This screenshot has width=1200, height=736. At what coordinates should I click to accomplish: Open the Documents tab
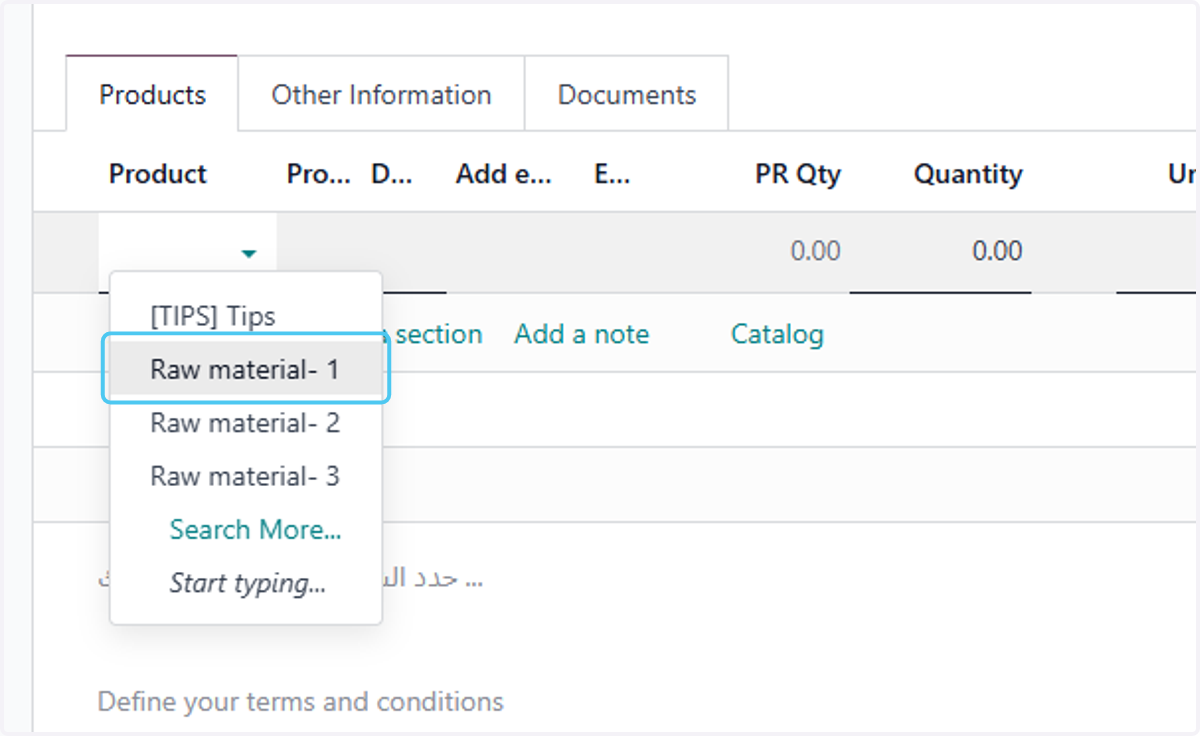tap(626, 94)
